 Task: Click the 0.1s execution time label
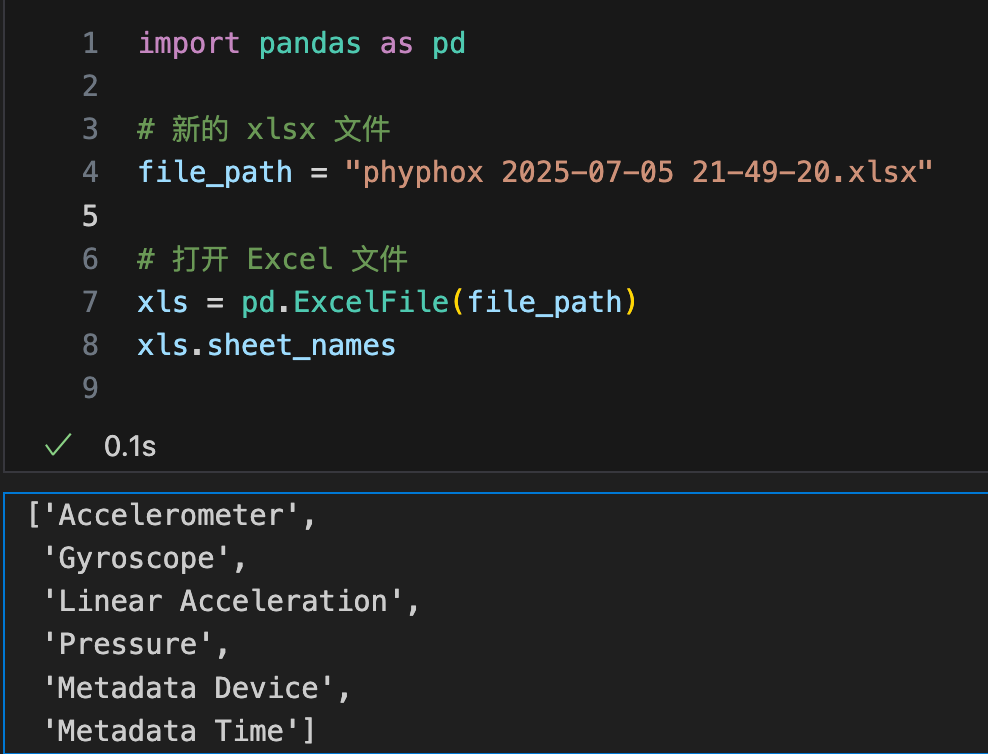130,446
